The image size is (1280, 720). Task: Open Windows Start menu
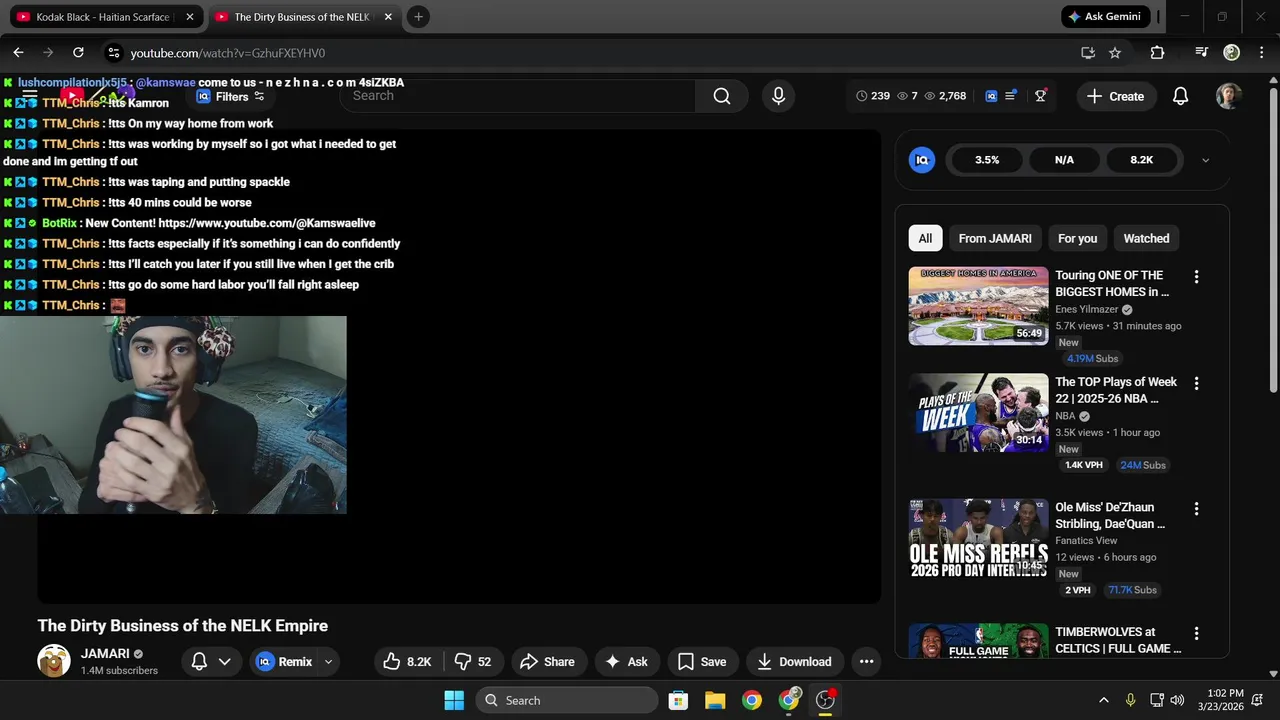tap(454, 700)
